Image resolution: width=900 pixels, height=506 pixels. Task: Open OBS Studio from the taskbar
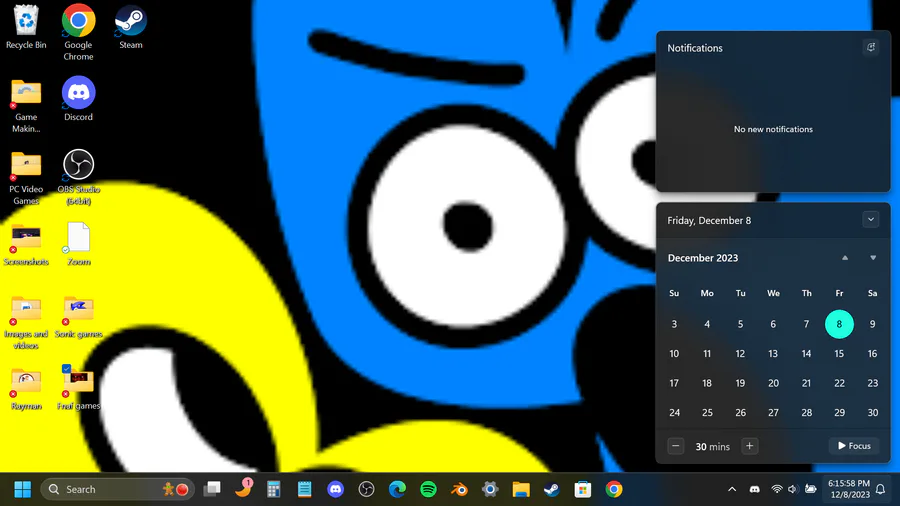coord(366,489)
